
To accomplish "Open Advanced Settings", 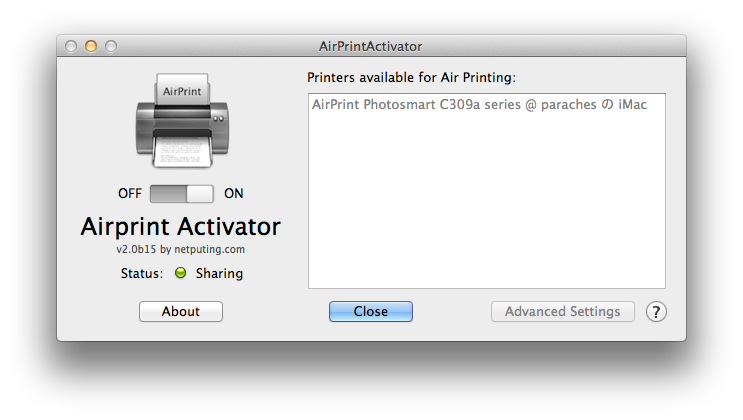I will tap(562, 311).
